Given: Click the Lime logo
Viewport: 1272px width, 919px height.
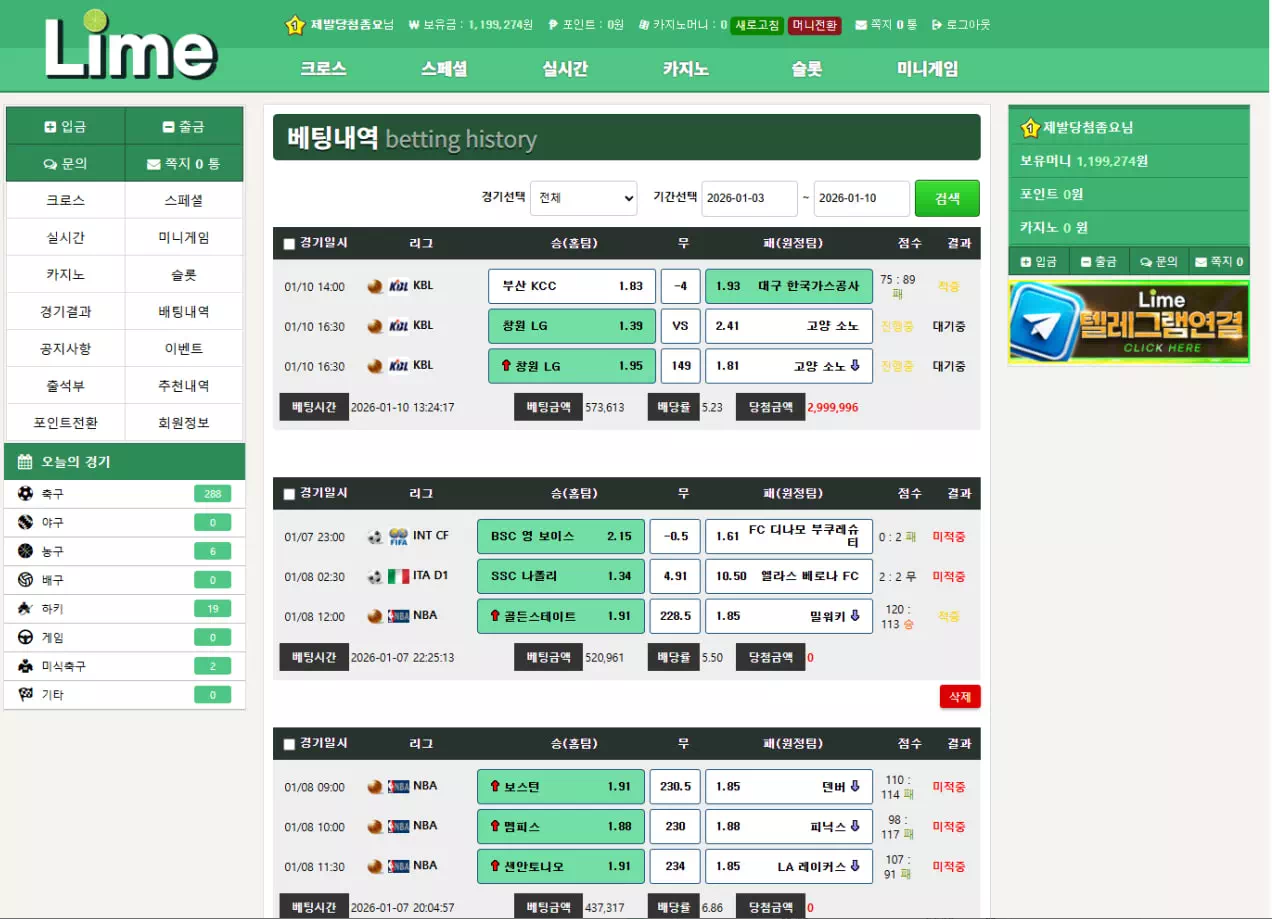Looking at the screenshot, I should 130,46.
